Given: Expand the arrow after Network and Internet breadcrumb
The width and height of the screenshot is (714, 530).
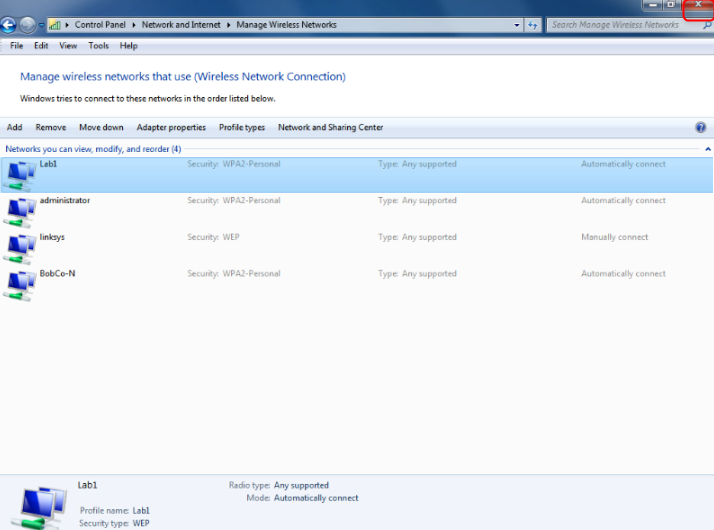Looking at the screenshot, I should pos(229,25).
